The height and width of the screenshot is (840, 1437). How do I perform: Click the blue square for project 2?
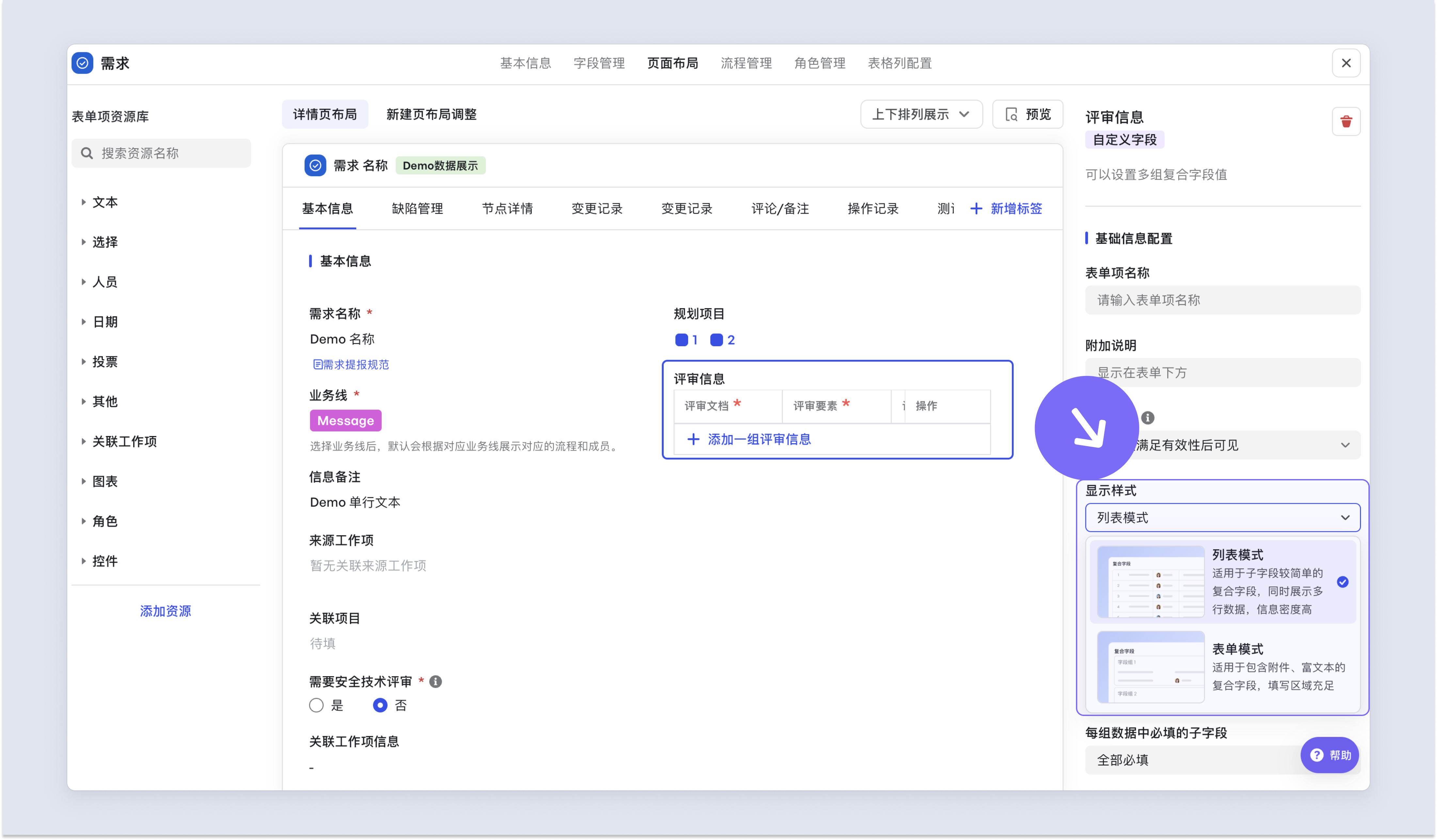[716, 340]
